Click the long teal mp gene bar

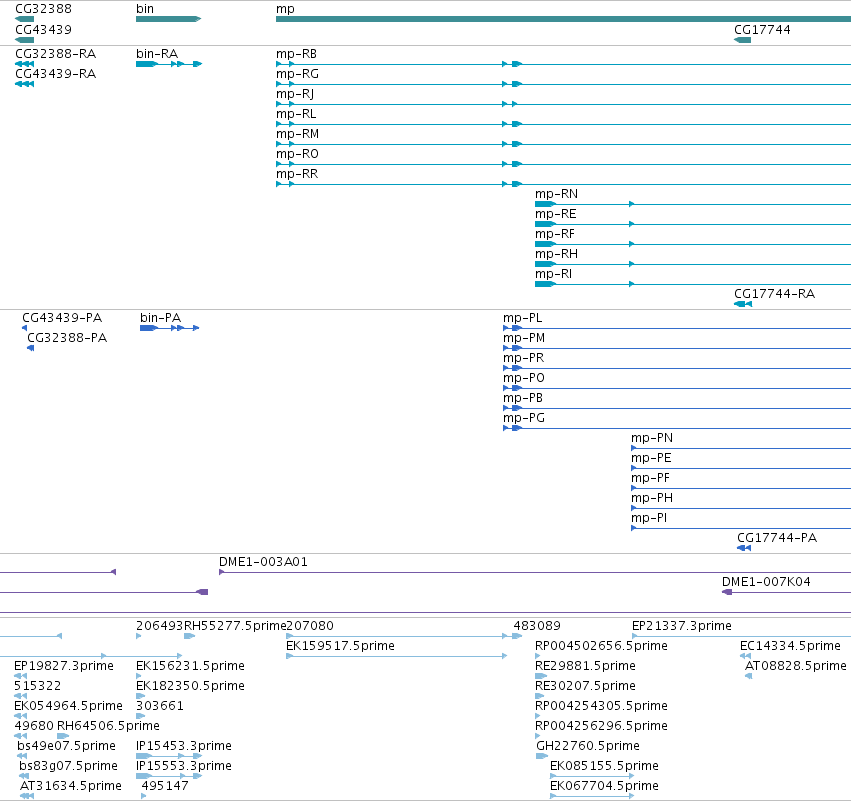pyautogui.click(x=563, y=19)
